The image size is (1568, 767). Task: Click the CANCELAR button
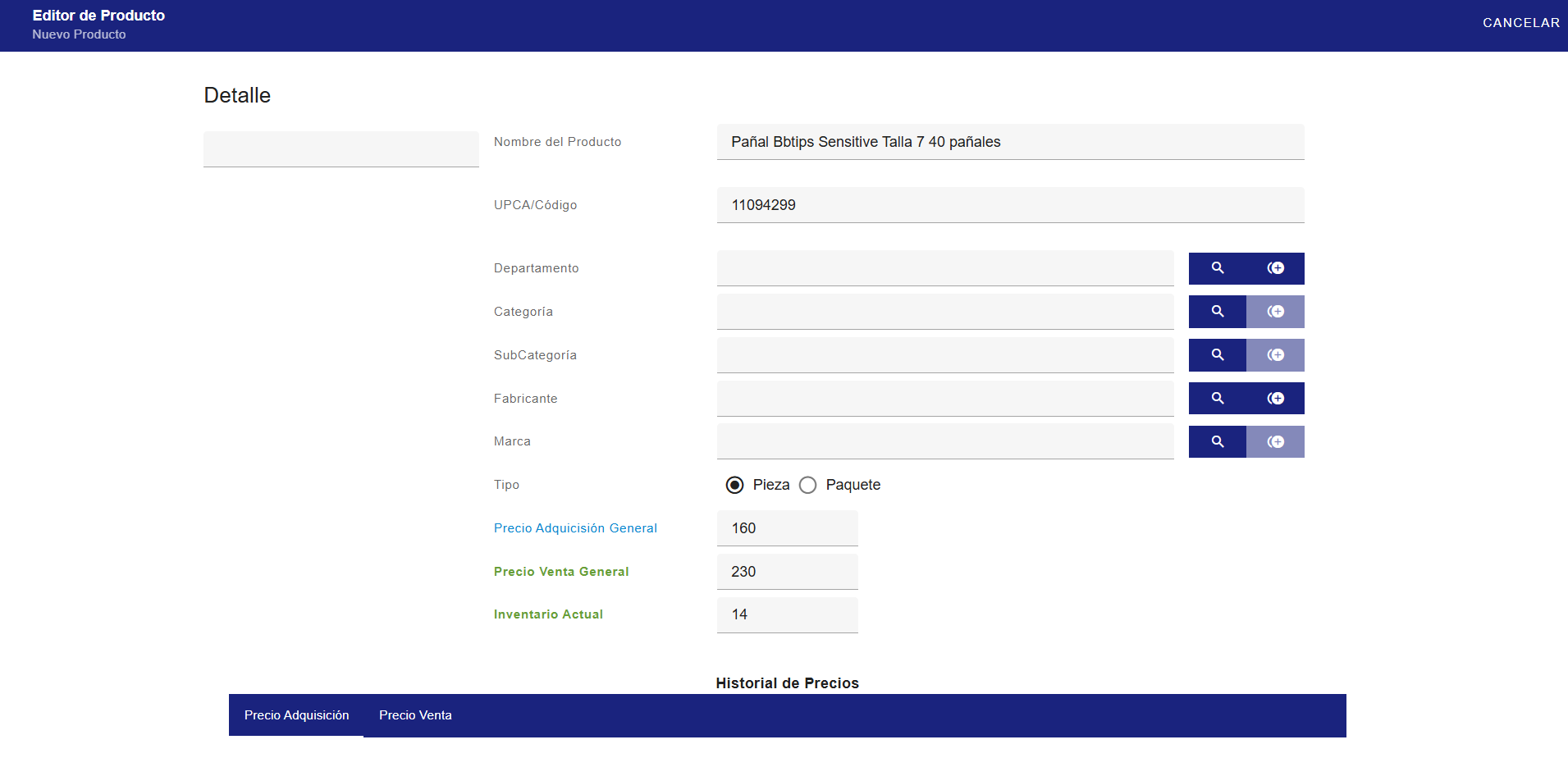coord(1521,23)
